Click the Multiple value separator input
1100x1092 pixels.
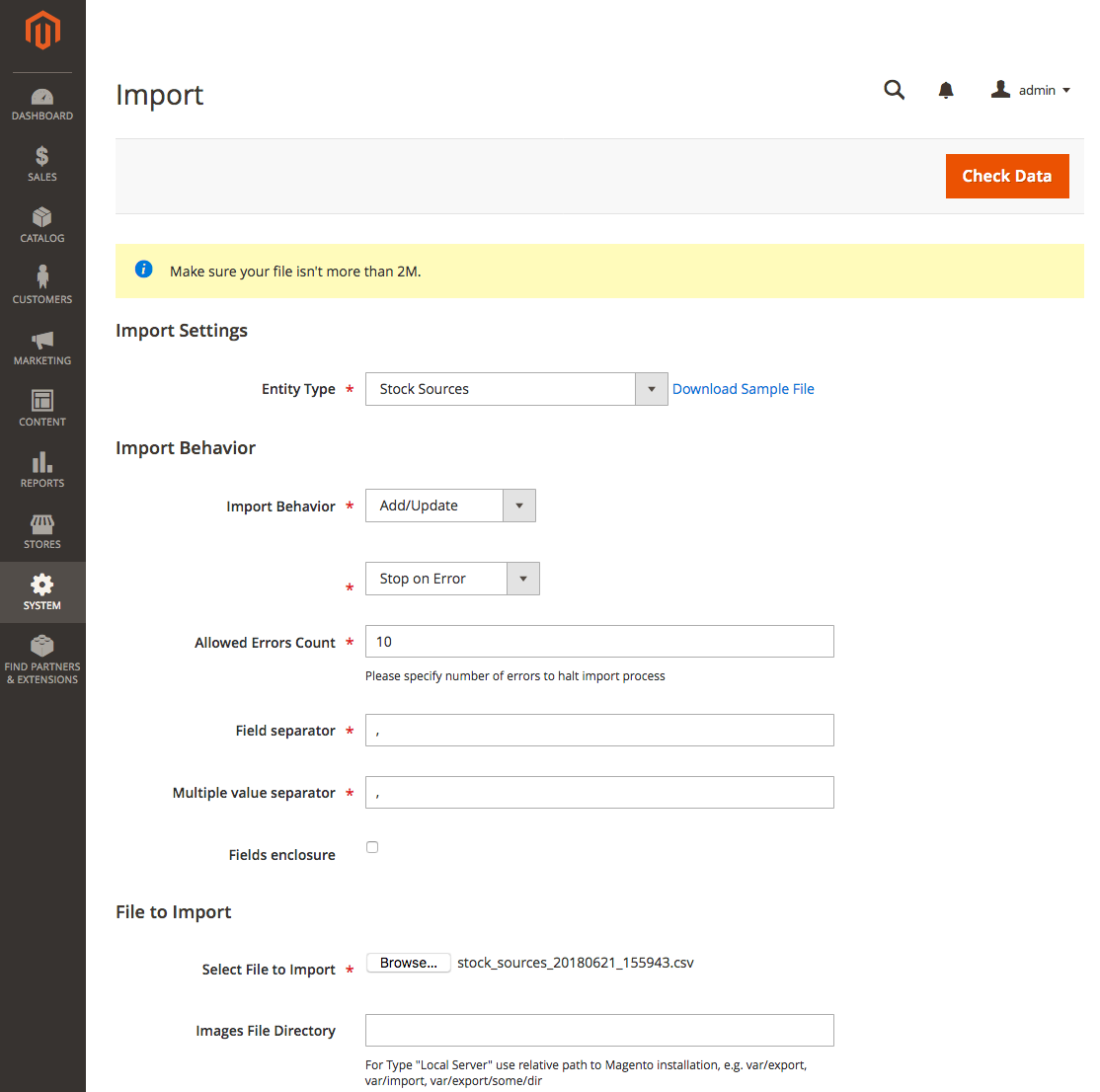pyautogui.click(x=599, y=793)
